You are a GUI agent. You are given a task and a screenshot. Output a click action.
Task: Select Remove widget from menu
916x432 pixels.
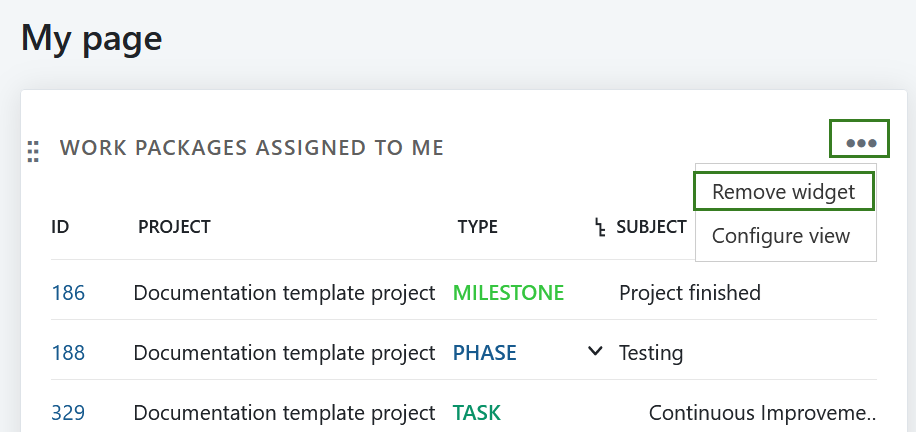pos(784,191)
